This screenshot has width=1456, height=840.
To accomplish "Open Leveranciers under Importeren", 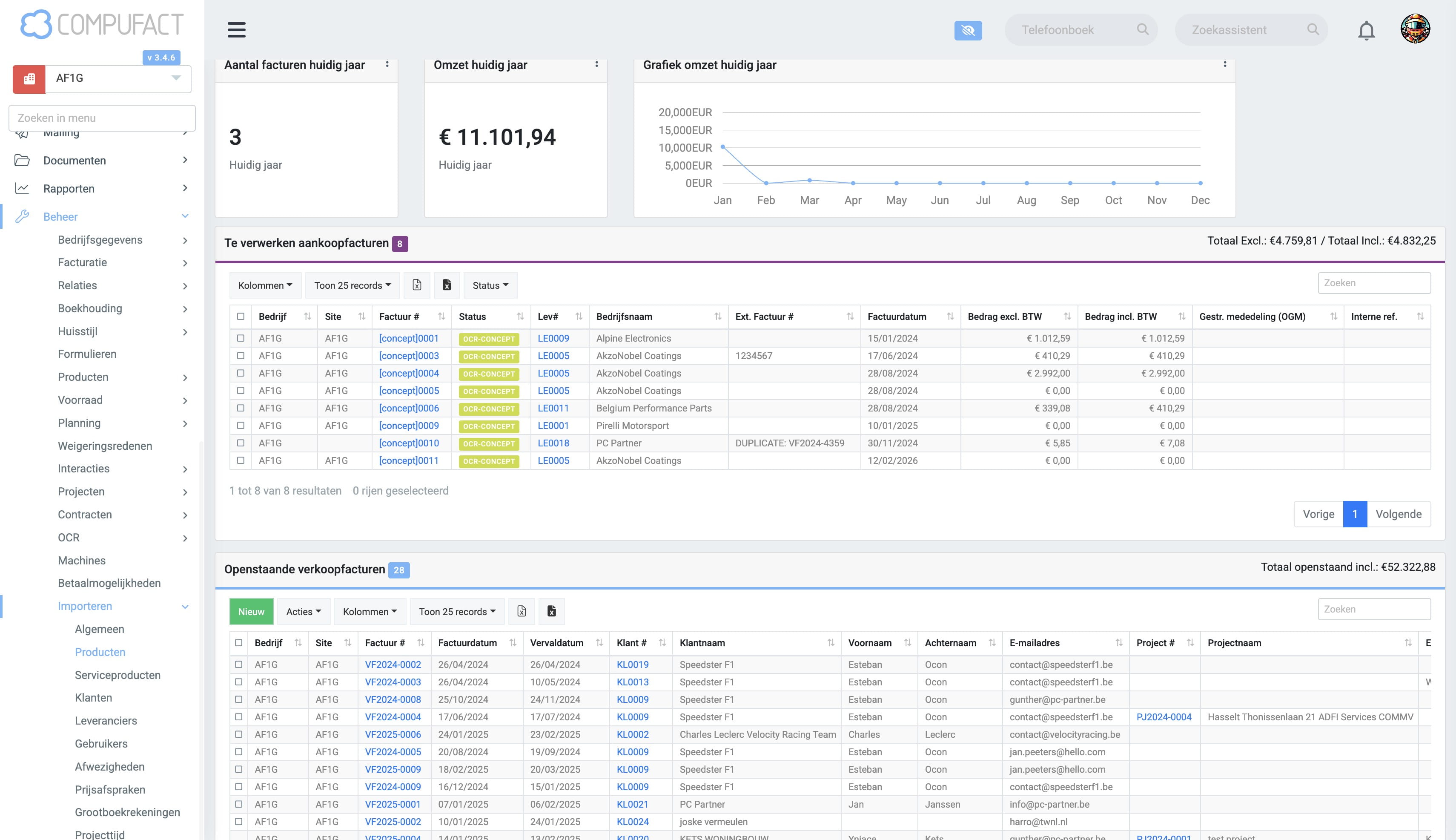I will pos(106,720).
